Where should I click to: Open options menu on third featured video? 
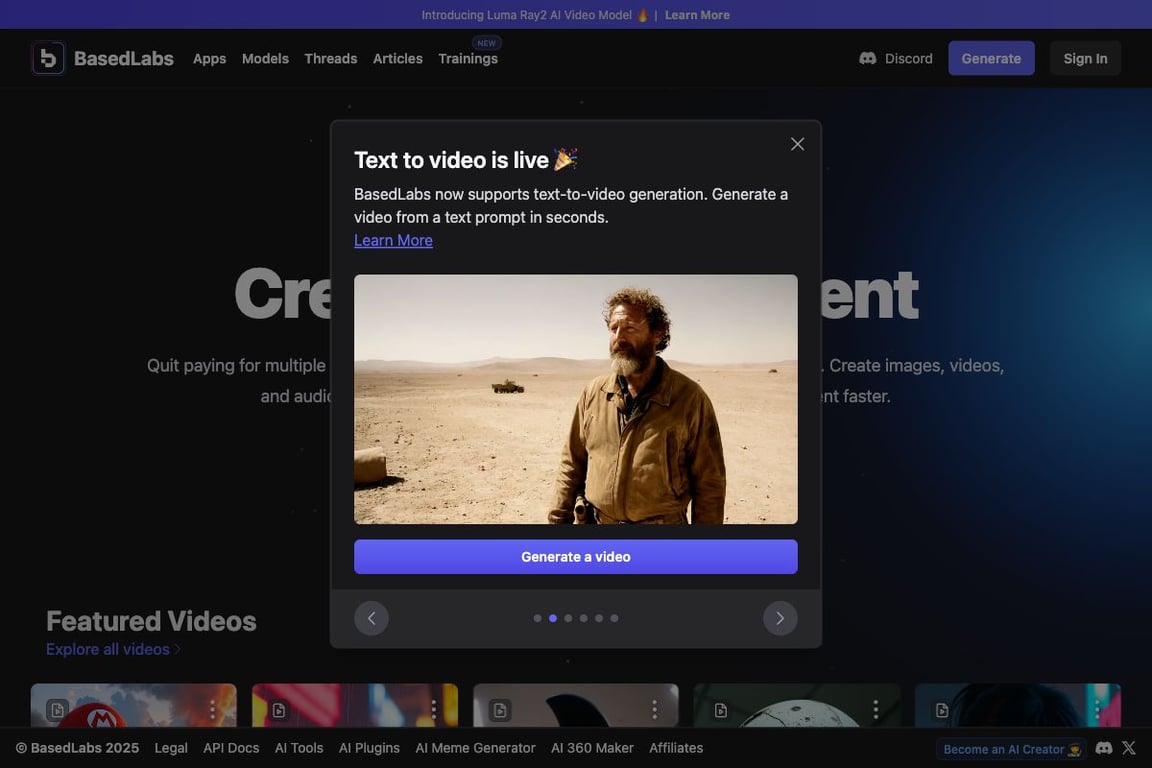[x=655, y=709]
